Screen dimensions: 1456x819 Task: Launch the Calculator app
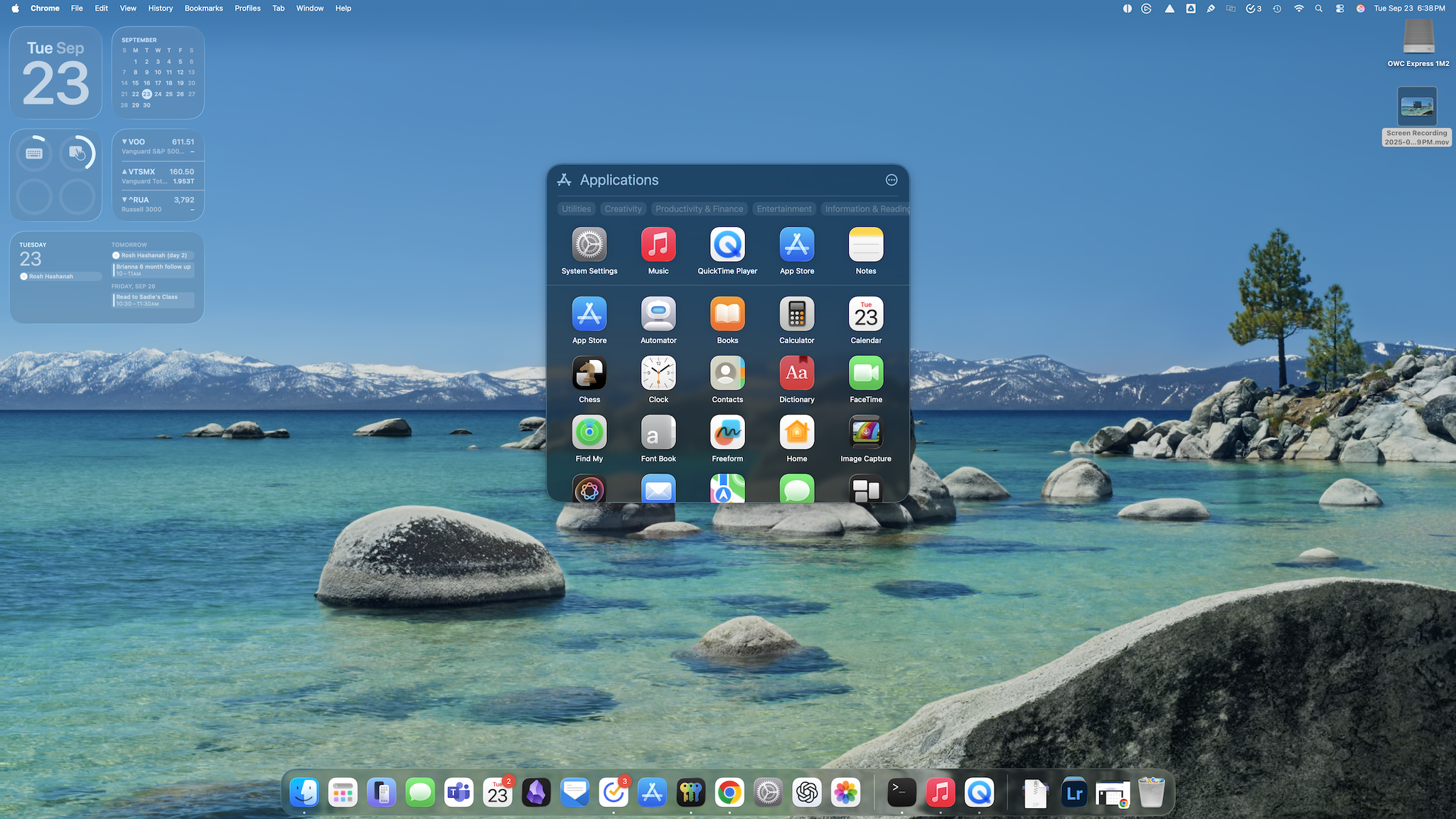[x=796, y=313]
